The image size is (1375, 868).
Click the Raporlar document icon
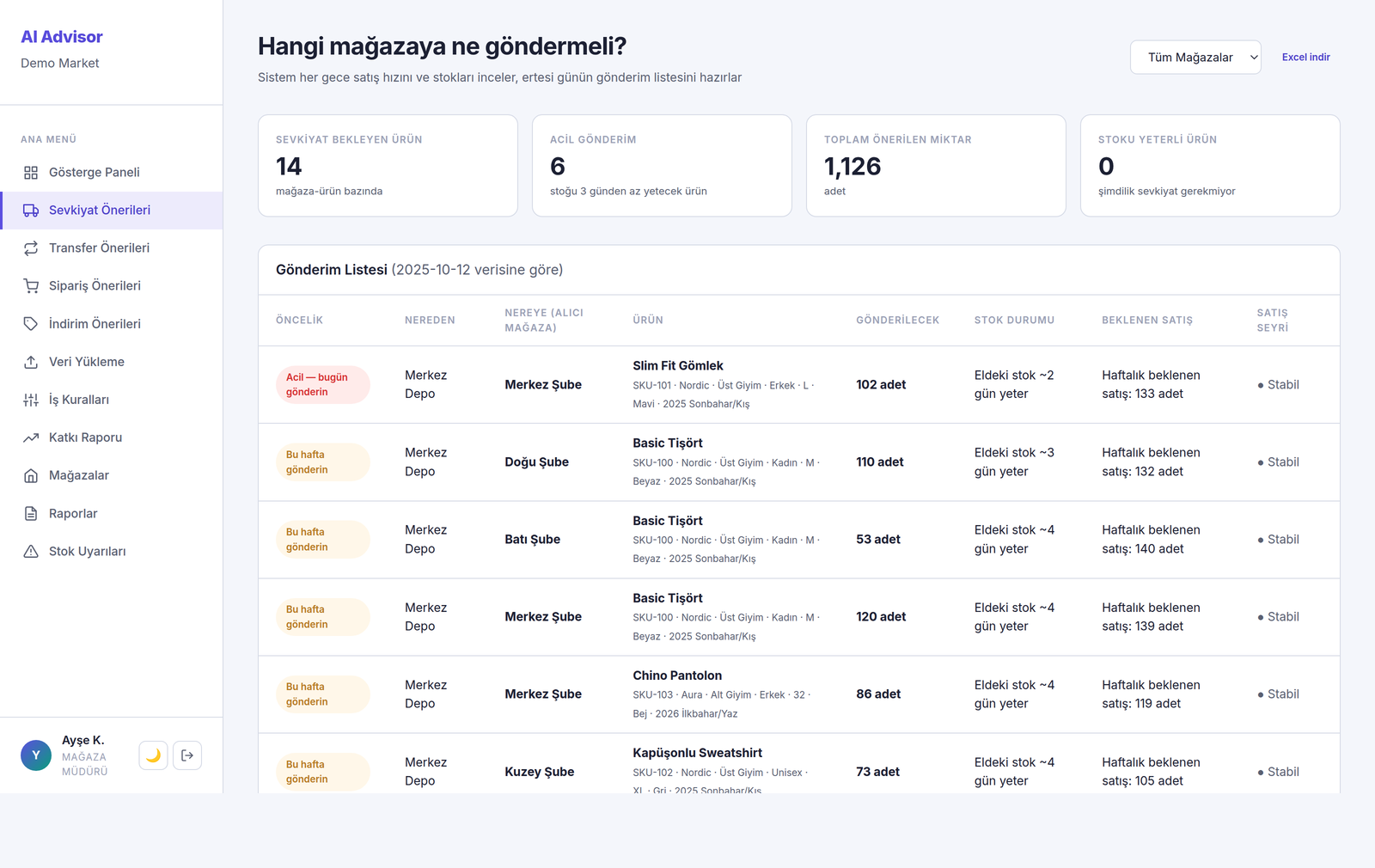[x=31, y=514]
